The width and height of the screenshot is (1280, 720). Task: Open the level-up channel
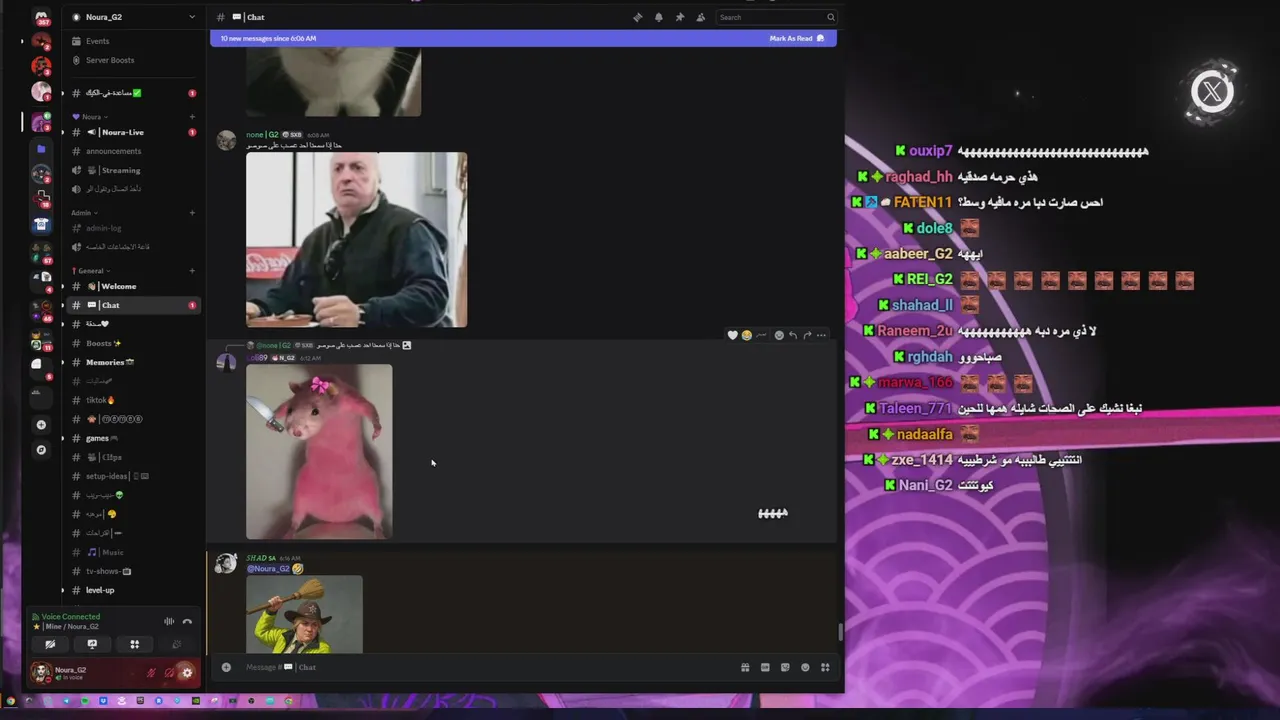click(x=133, y=590)
